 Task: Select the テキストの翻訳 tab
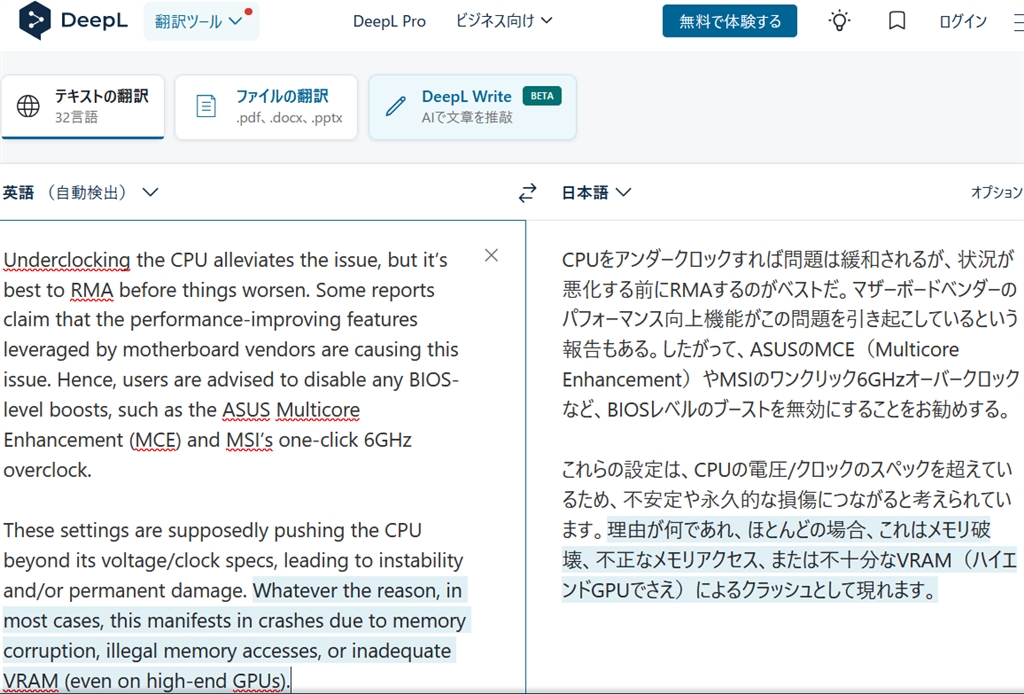click(x=83, y=106)
